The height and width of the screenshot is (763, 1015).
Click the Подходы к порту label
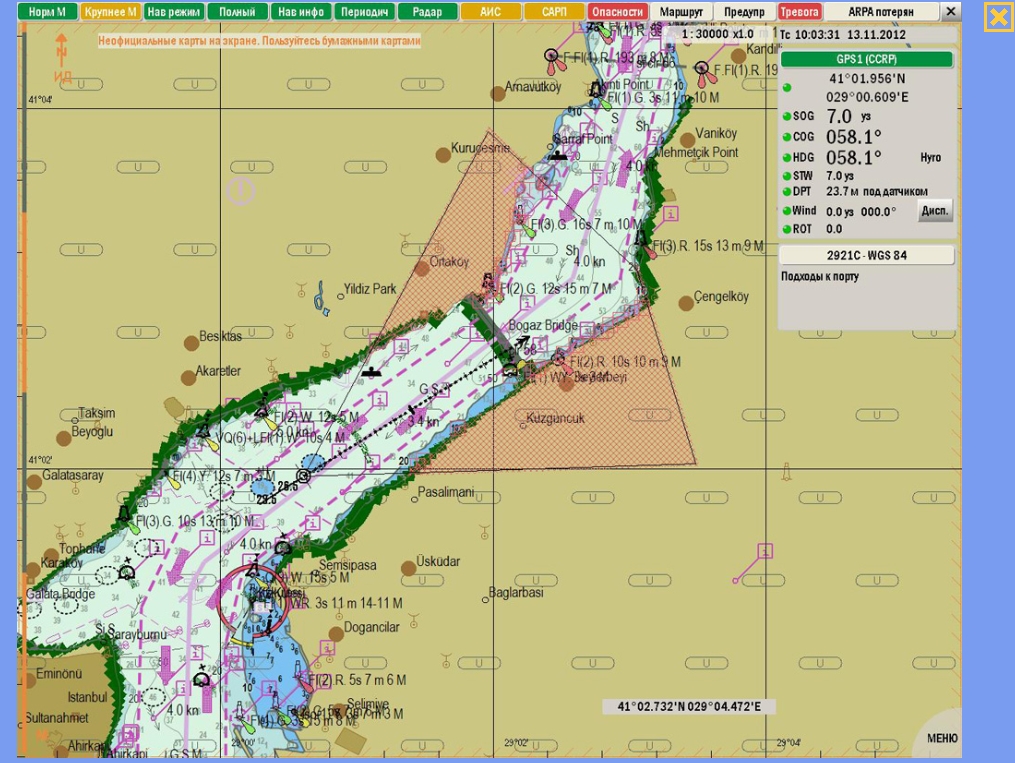[820, 276]
